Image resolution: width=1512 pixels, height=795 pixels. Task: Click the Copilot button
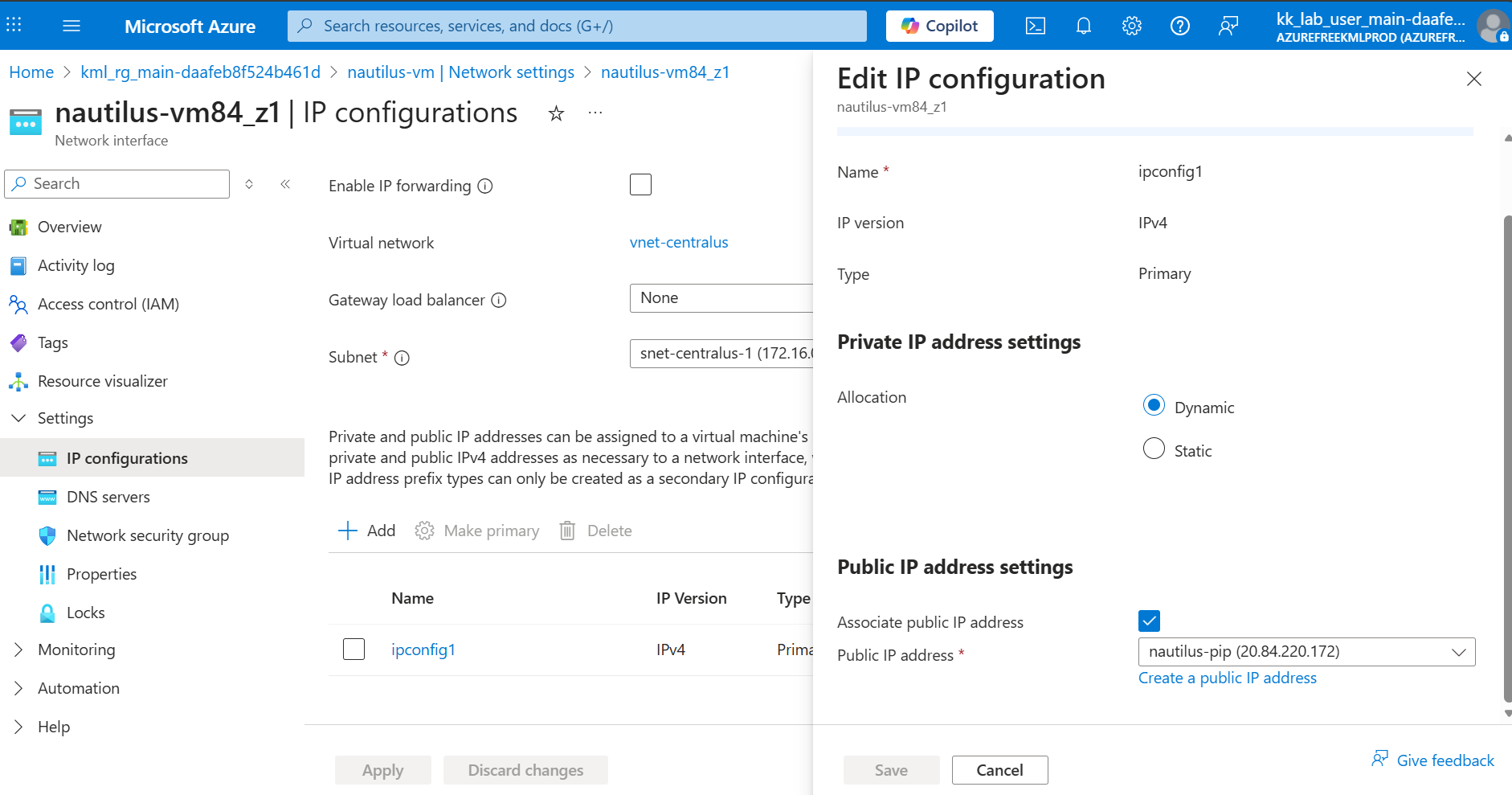point(939,27)
